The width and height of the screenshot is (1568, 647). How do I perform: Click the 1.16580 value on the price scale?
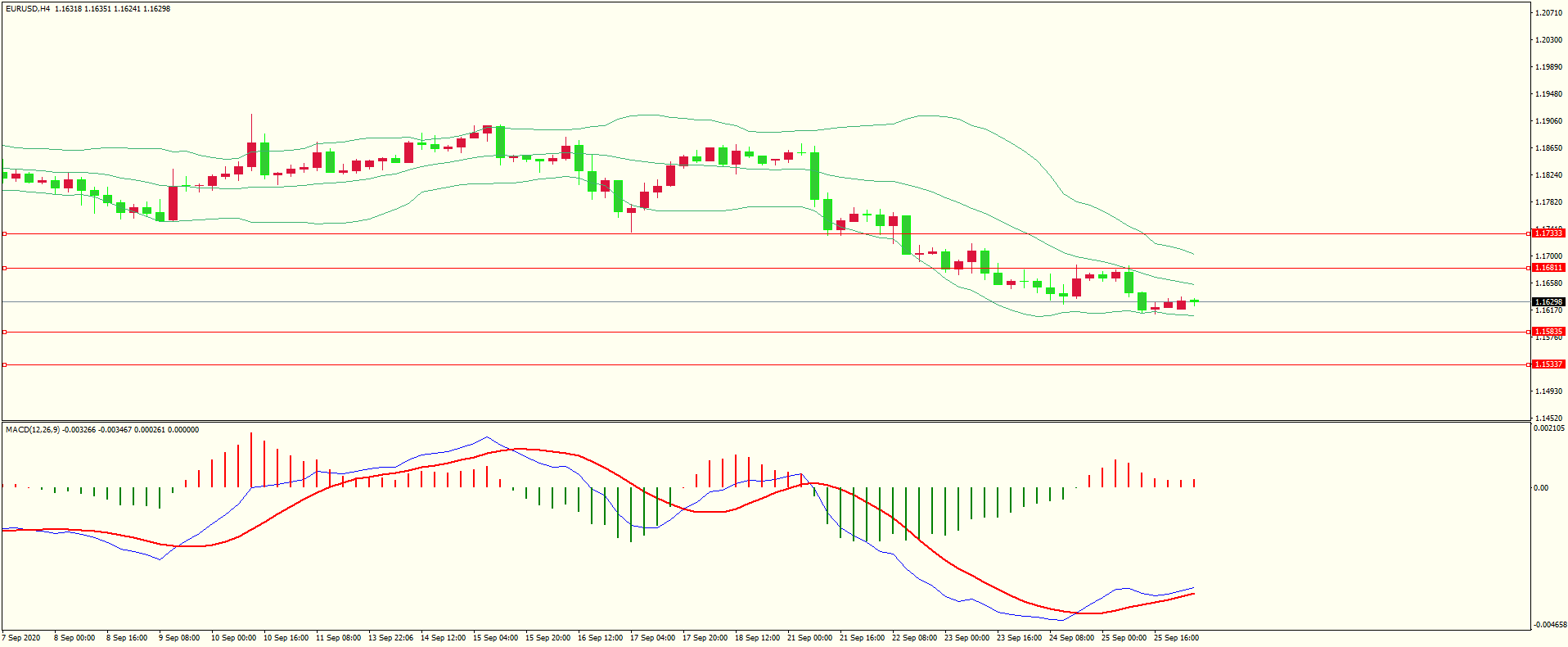point(1548,283)
